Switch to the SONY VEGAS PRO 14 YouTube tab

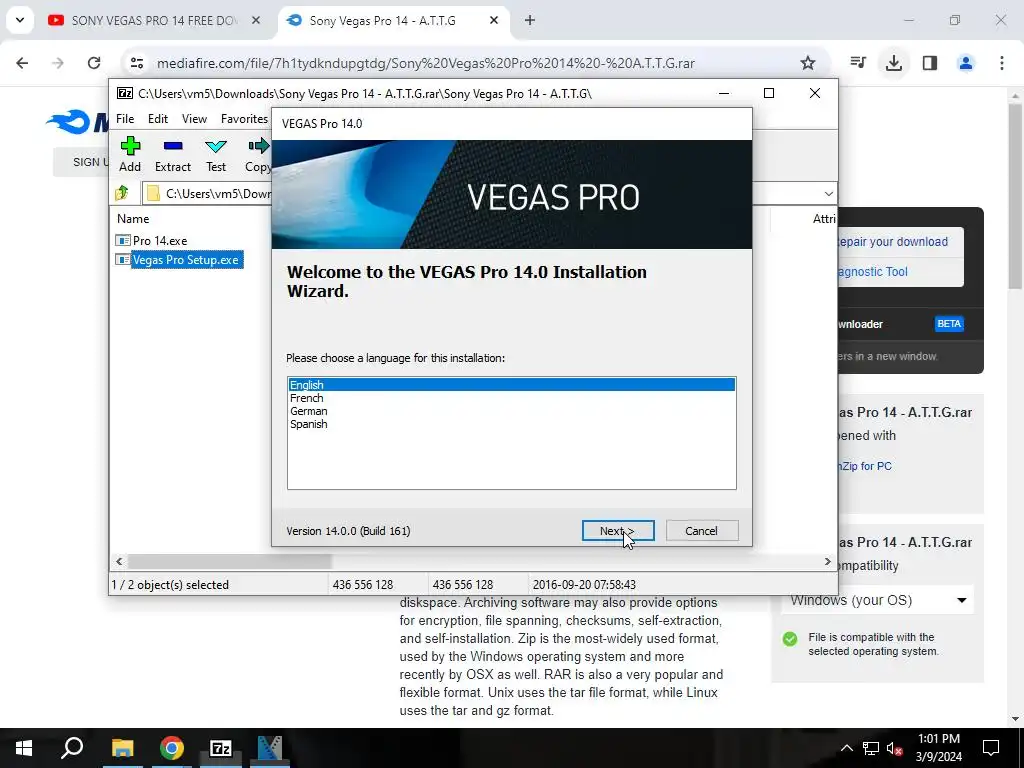pyautogui.click(x=155, y=20)
